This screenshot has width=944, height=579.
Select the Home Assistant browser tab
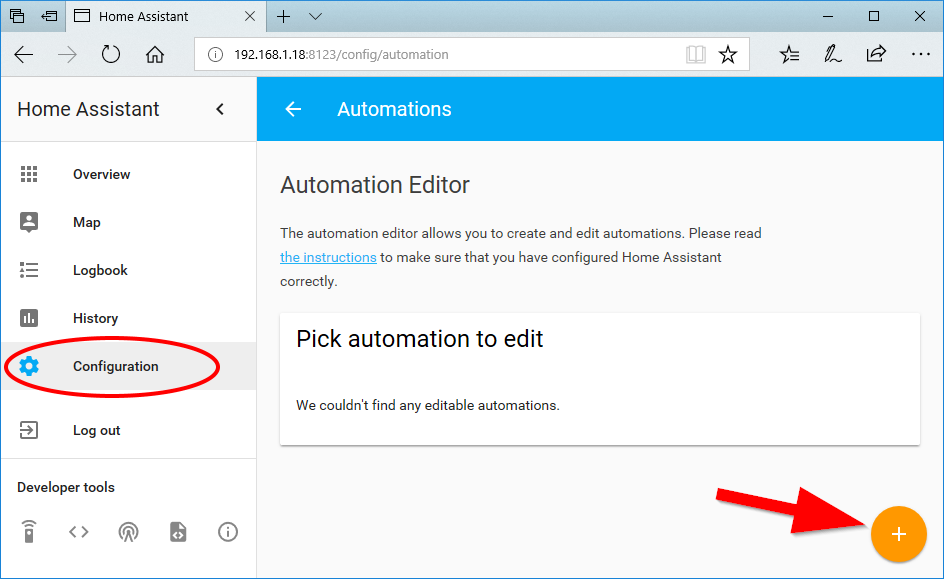tap(164, 16)
